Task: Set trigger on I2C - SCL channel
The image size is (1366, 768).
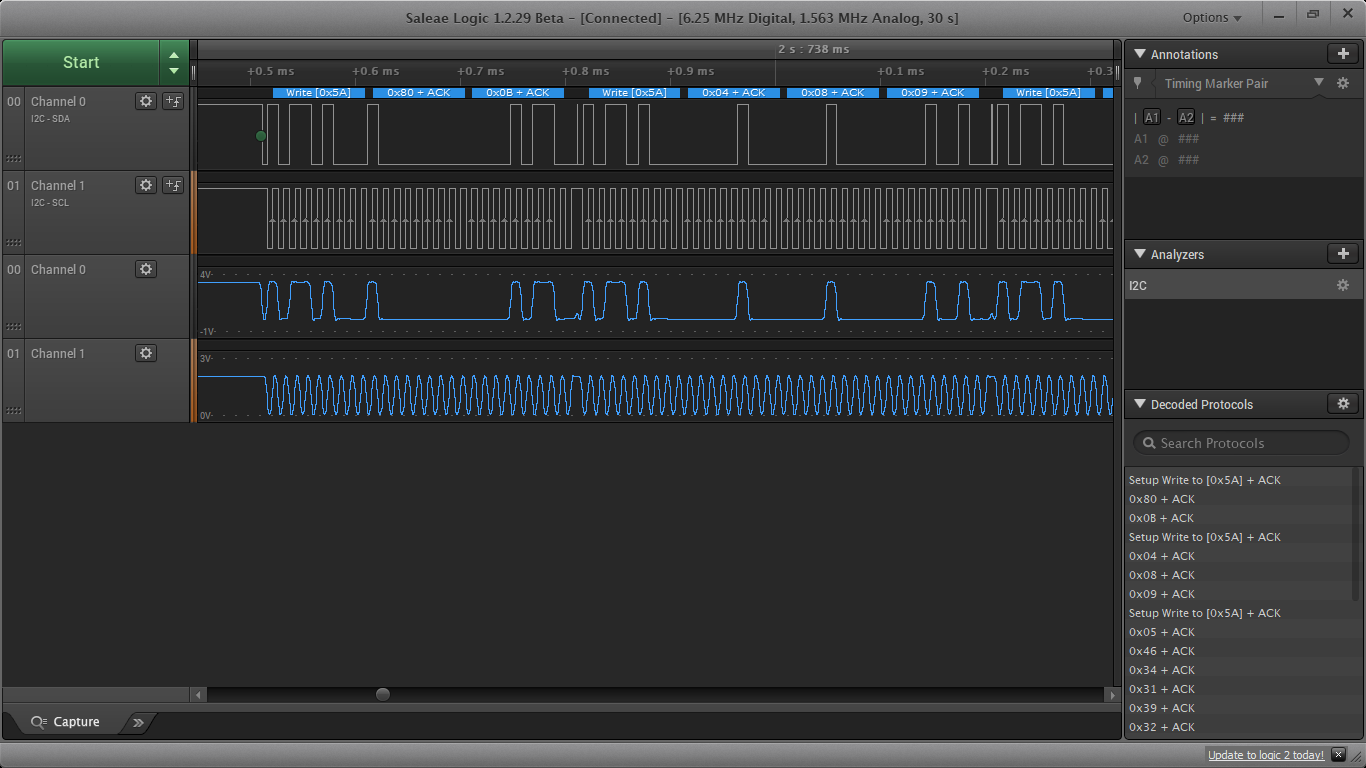Action: (173, 185)
